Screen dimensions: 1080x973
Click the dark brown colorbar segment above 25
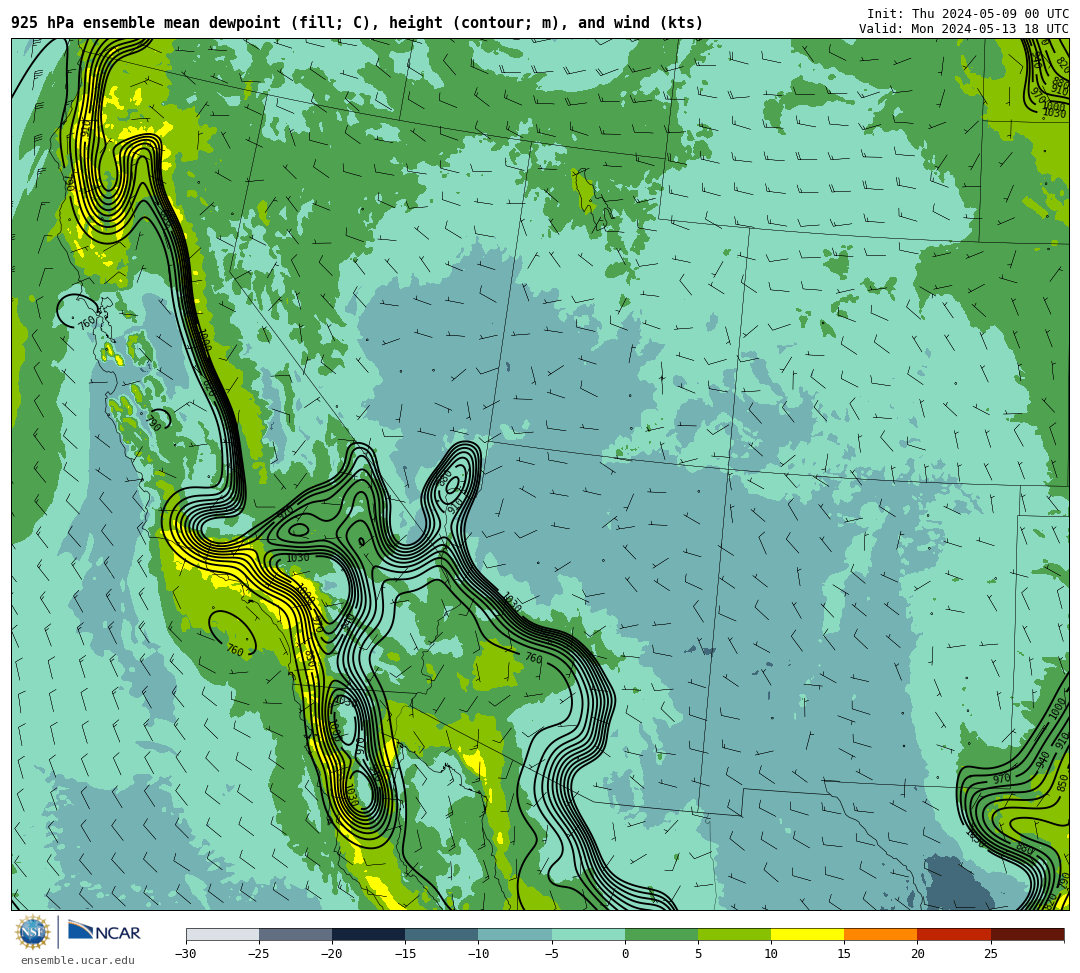1027,934
